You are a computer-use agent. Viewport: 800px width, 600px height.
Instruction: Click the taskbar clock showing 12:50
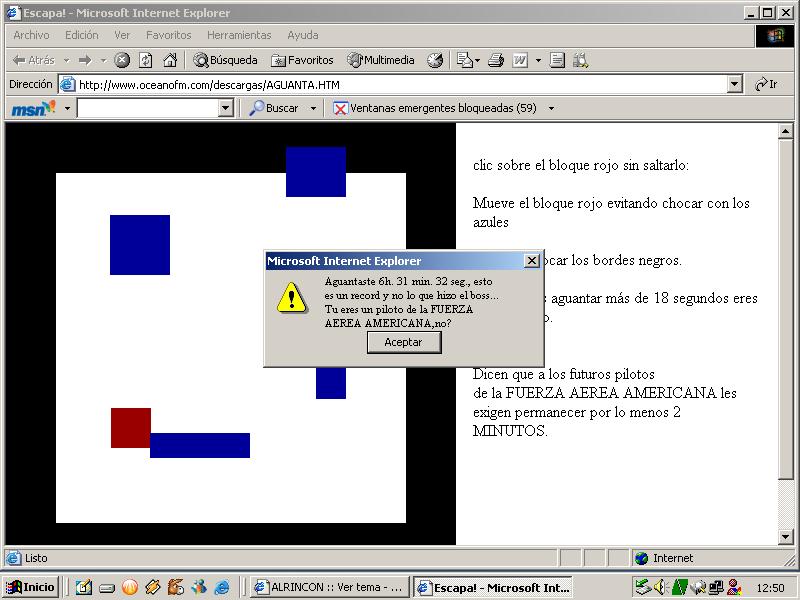770,588
